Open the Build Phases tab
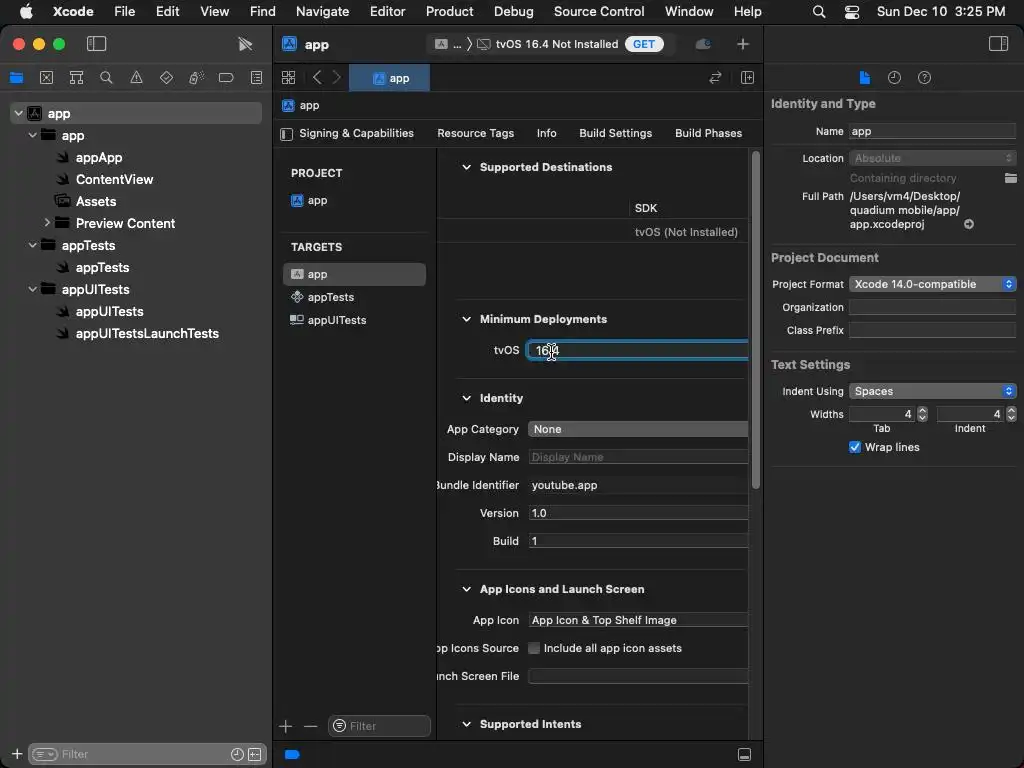1024x768 pixels. point(708,133)
